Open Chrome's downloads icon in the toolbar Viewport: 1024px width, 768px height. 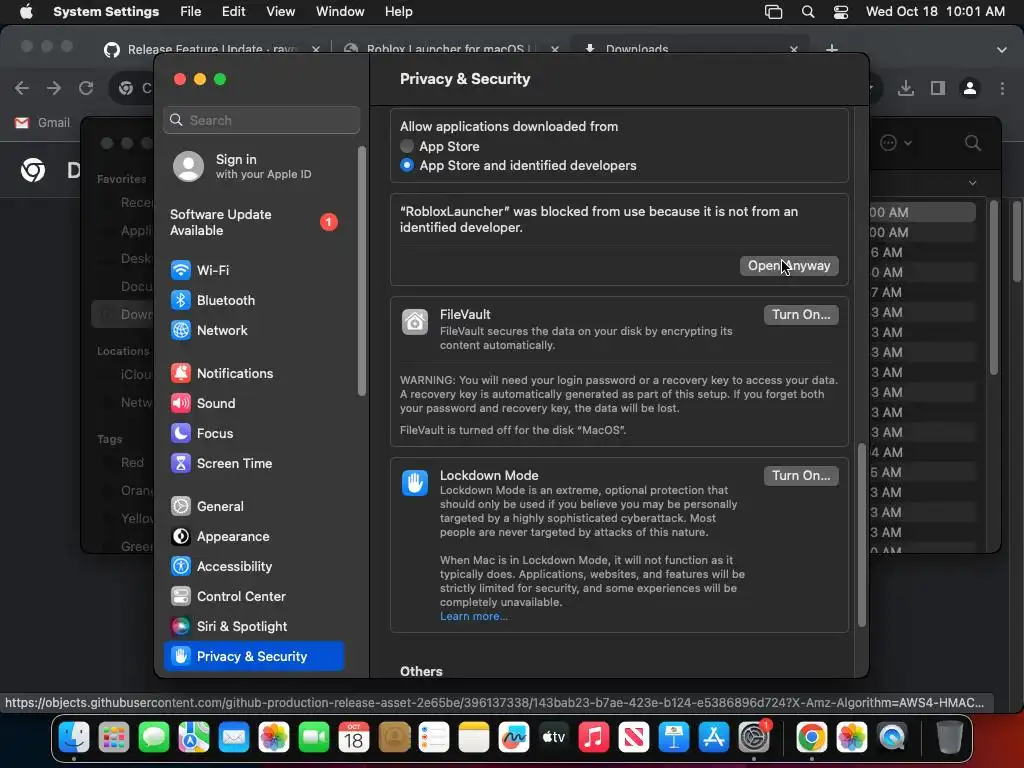pos(906,88)
